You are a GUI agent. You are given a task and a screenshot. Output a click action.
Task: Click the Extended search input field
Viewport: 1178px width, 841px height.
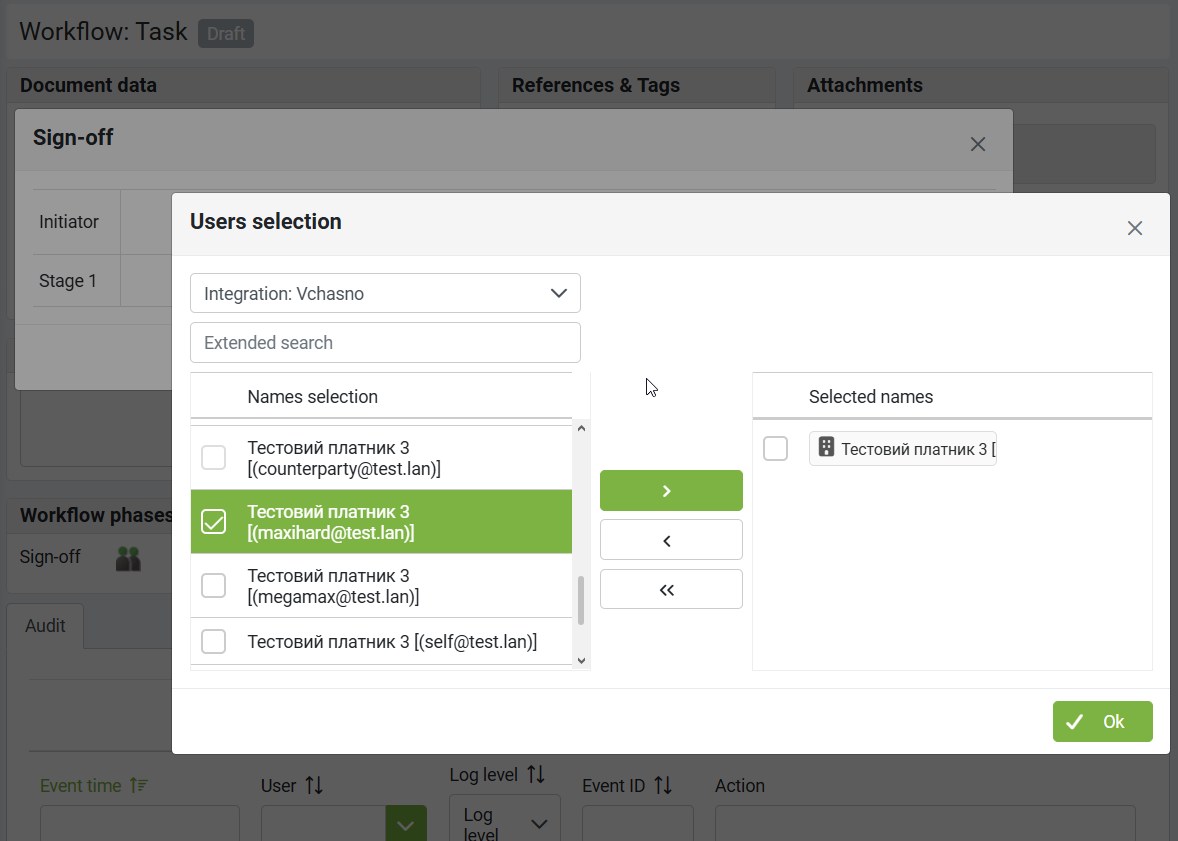click(385, 343)
